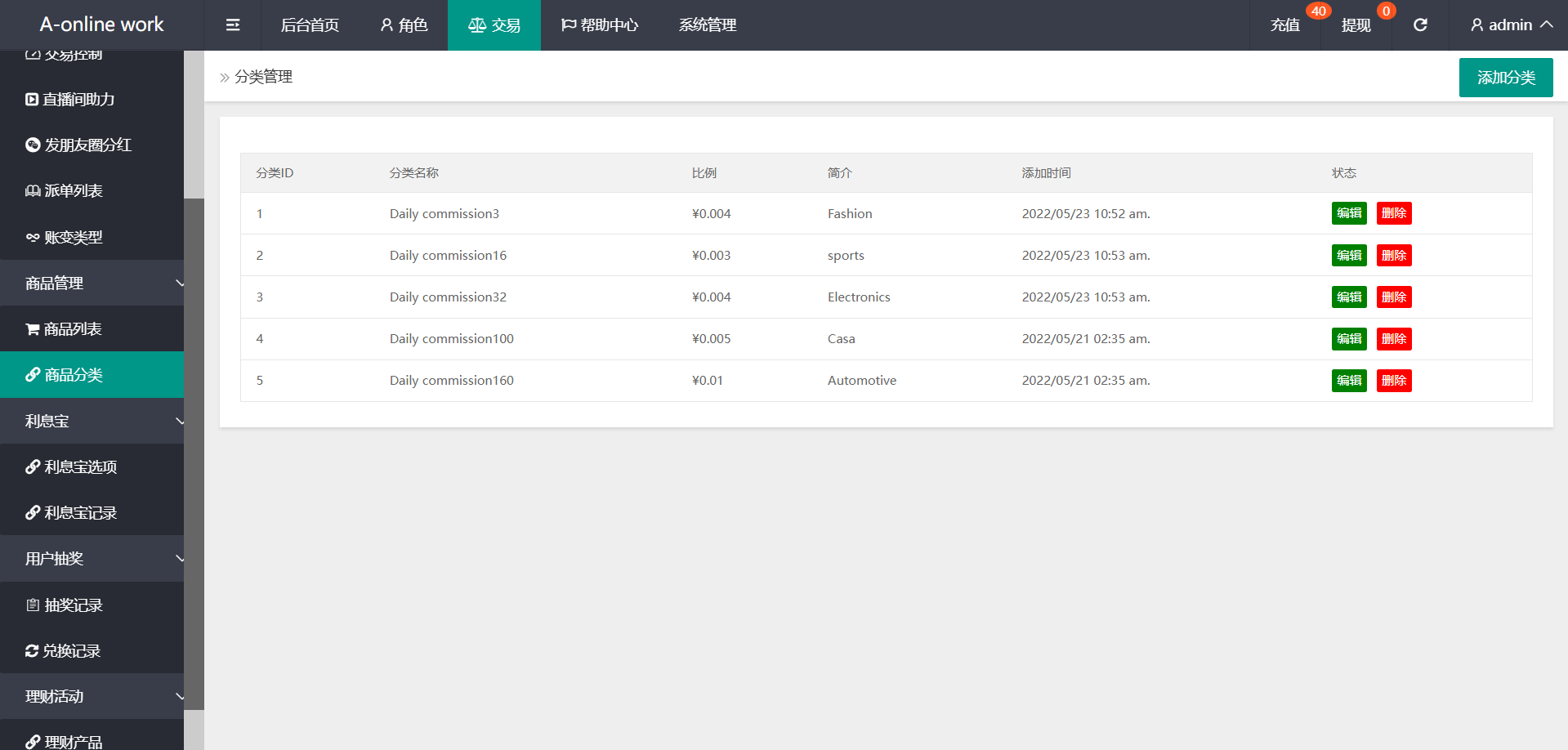Open 充值 recharge notifications with badge 40
The width and height of the screenshot is (1568, 750).
pyautogui.click(x=1285, y=25)
